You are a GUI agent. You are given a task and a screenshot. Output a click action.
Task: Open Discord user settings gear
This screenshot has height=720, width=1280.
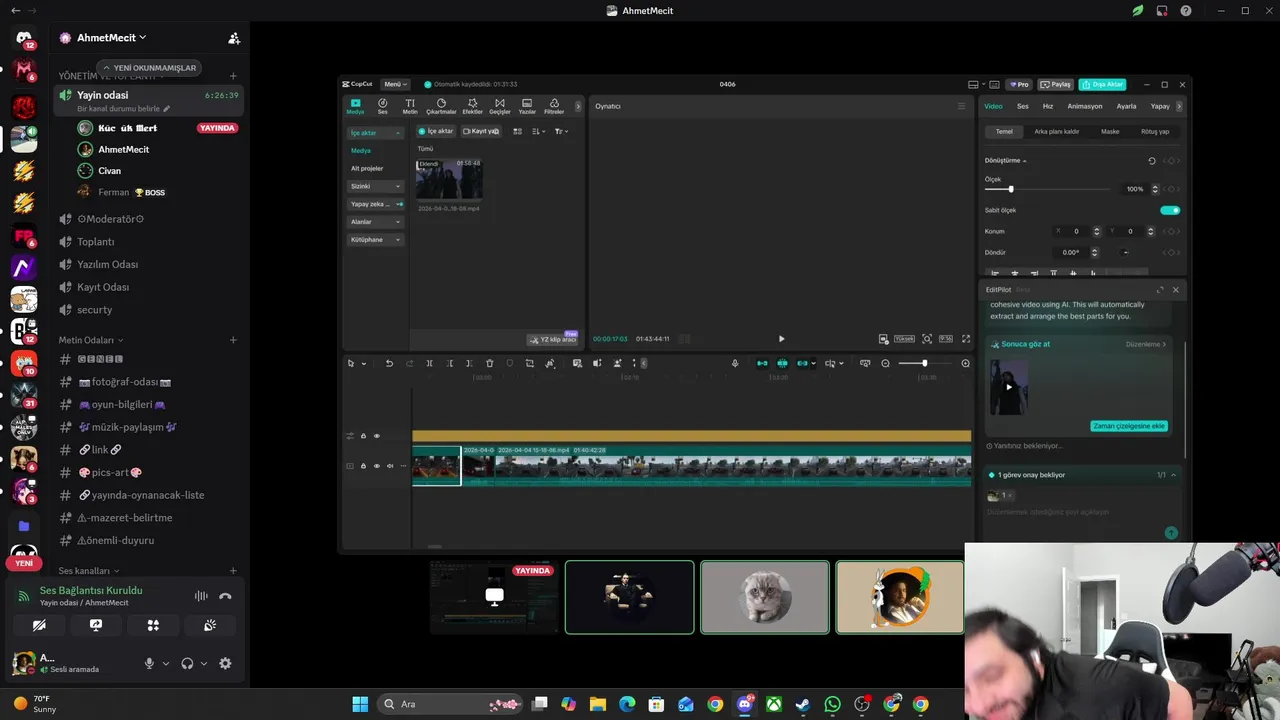(225, 663)
